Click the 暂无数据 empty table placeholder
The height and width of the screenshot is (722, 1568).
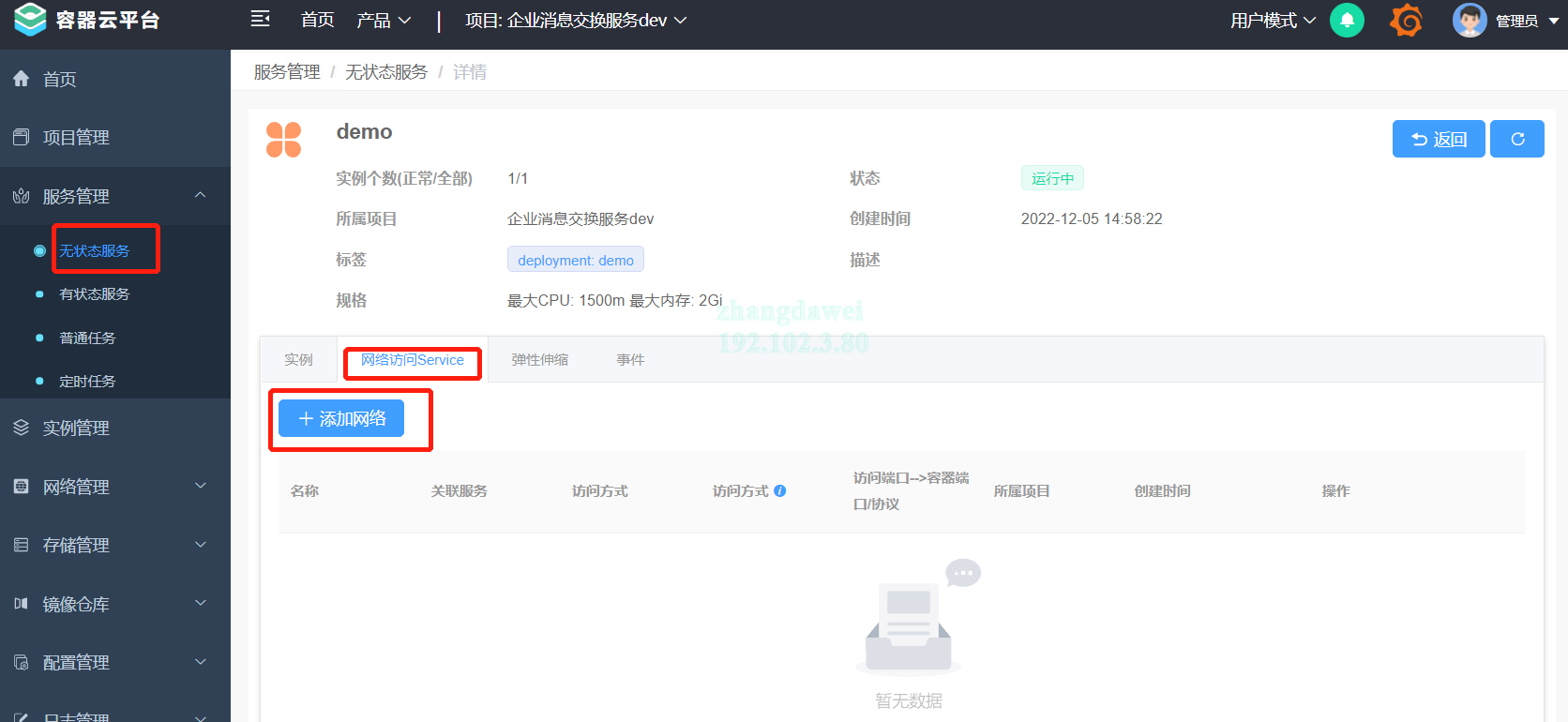pyautogui.click(x=909, y=700)
